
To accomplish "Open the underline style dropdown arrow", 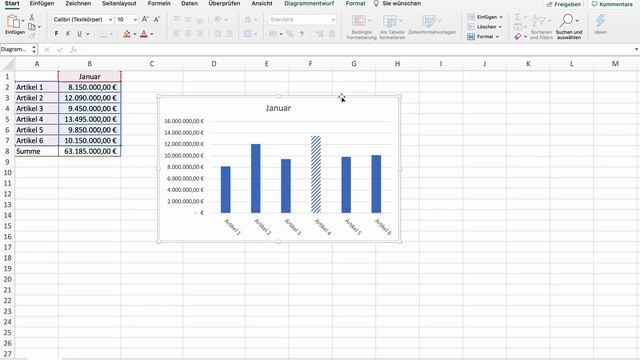I will click(88, 34).
